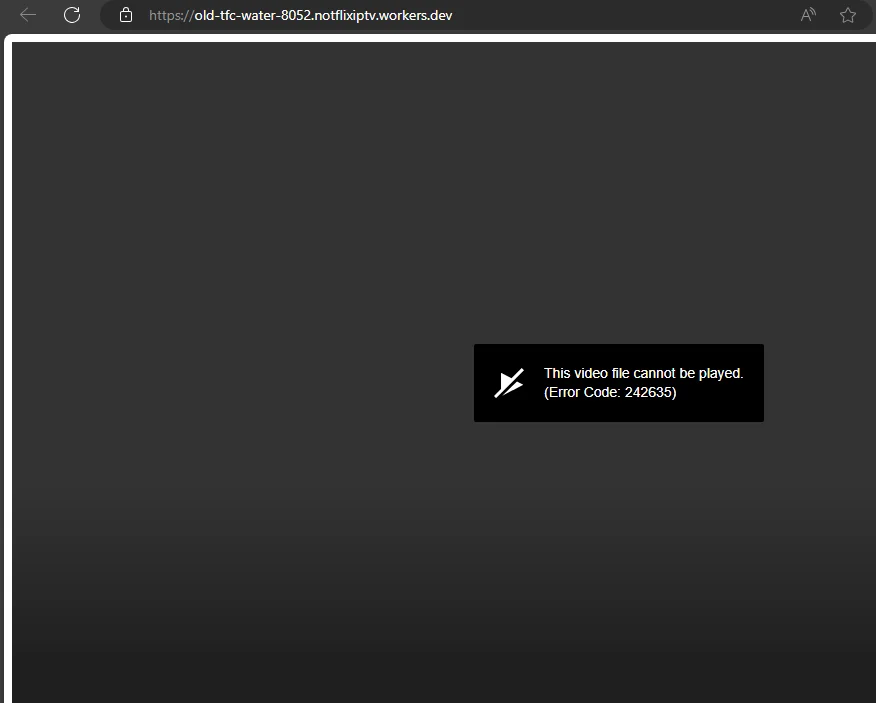Click the address bar URL notflixiptv.workers.dev
876x703 pixels.
click(x=301, y=16)
